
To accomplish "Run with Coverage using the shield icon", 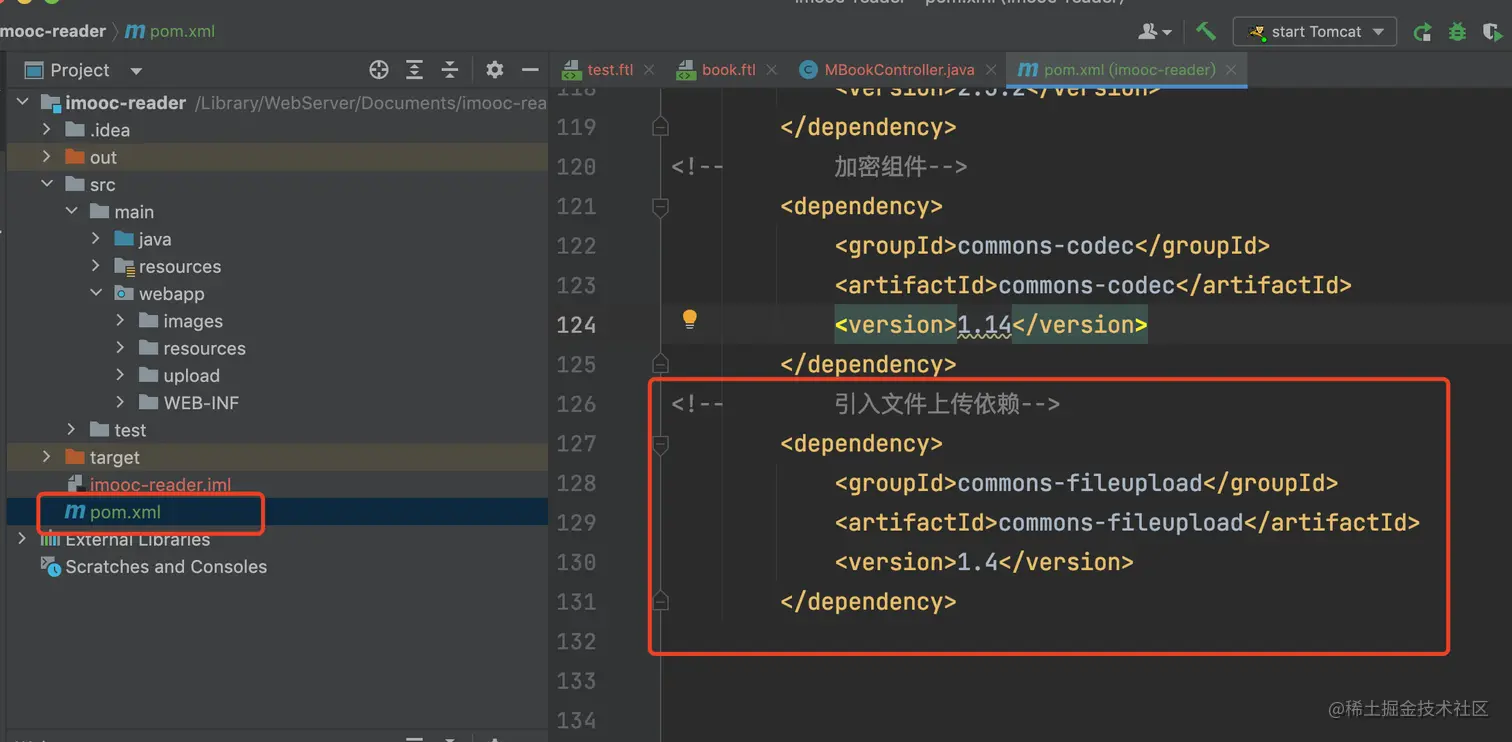I will (1492, 32).
